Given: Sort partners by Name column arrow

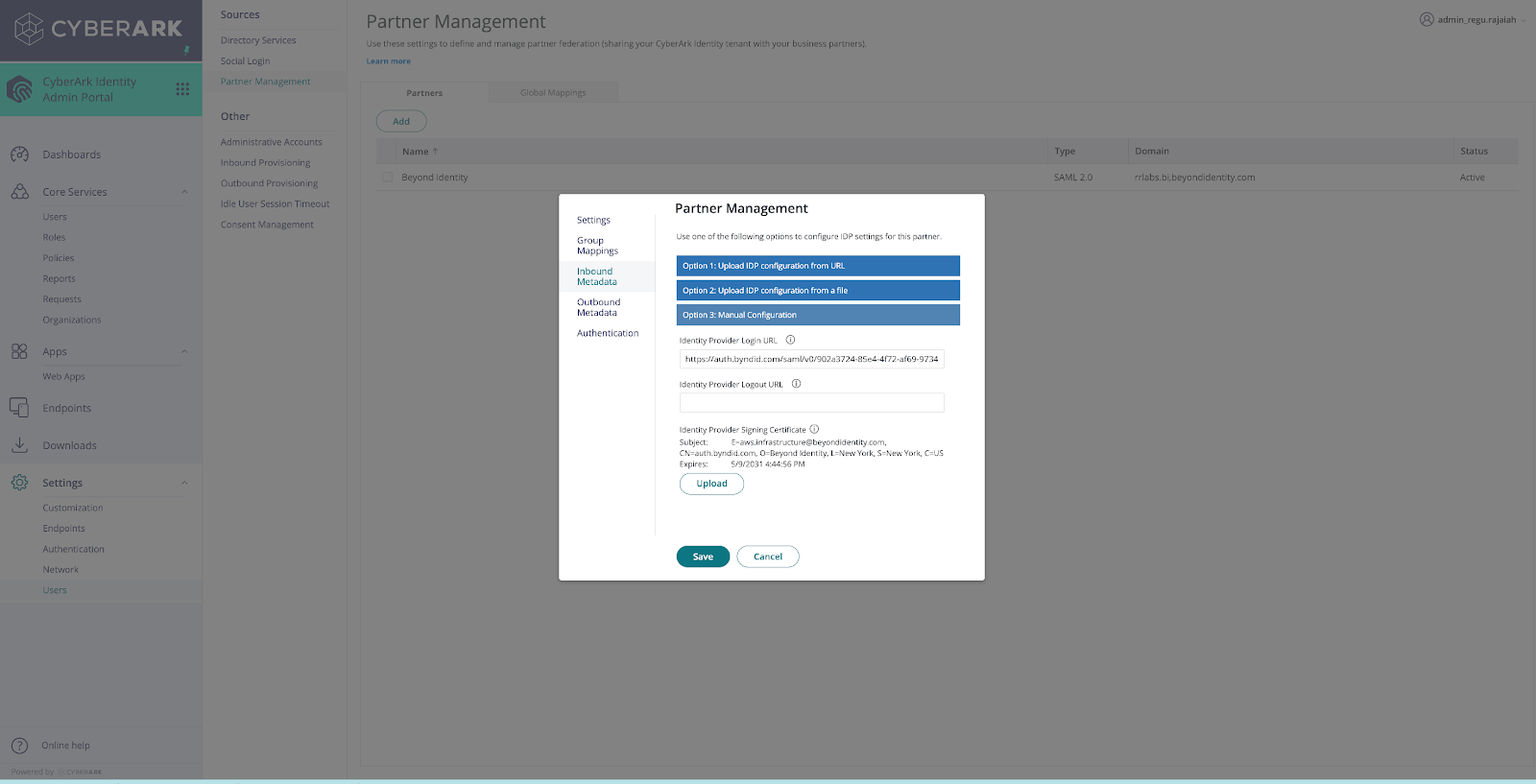Looking at the screenshot, I should (435, 151).
